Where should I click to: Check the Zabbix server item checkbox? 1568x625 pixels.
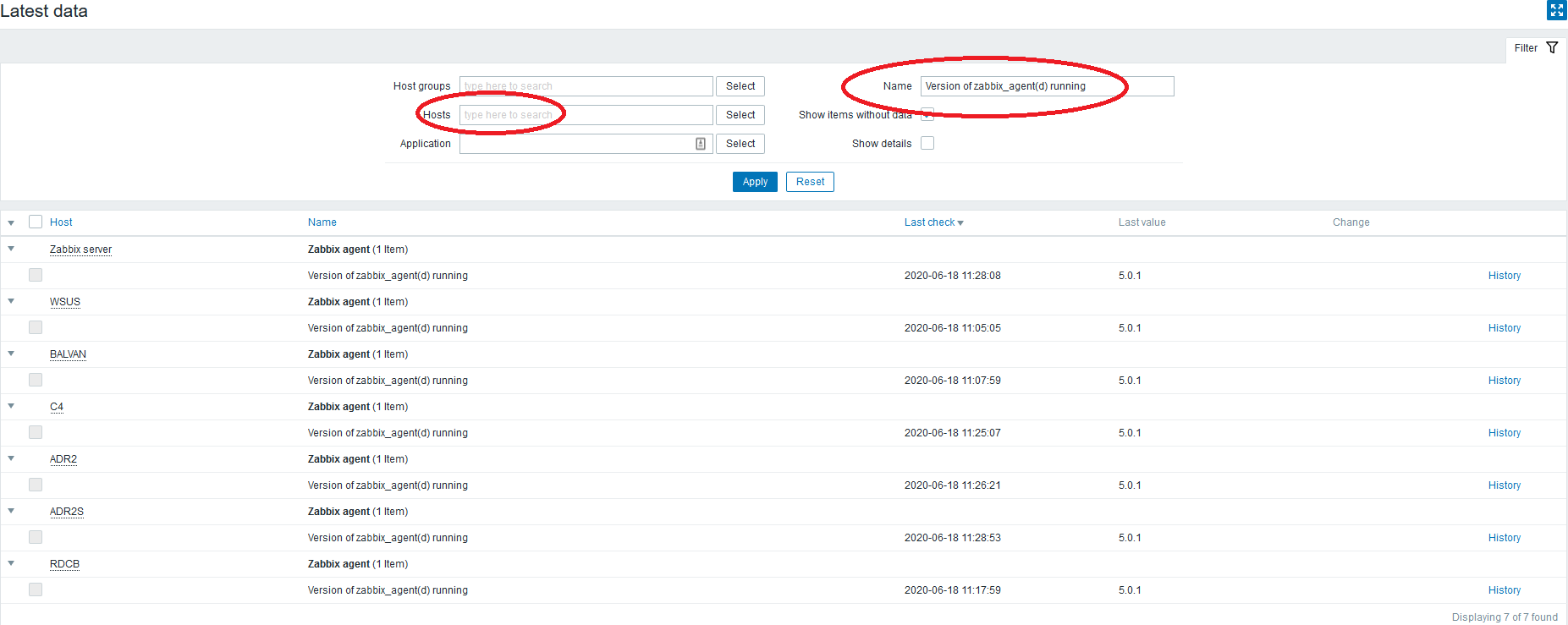(x=36, y=275)
